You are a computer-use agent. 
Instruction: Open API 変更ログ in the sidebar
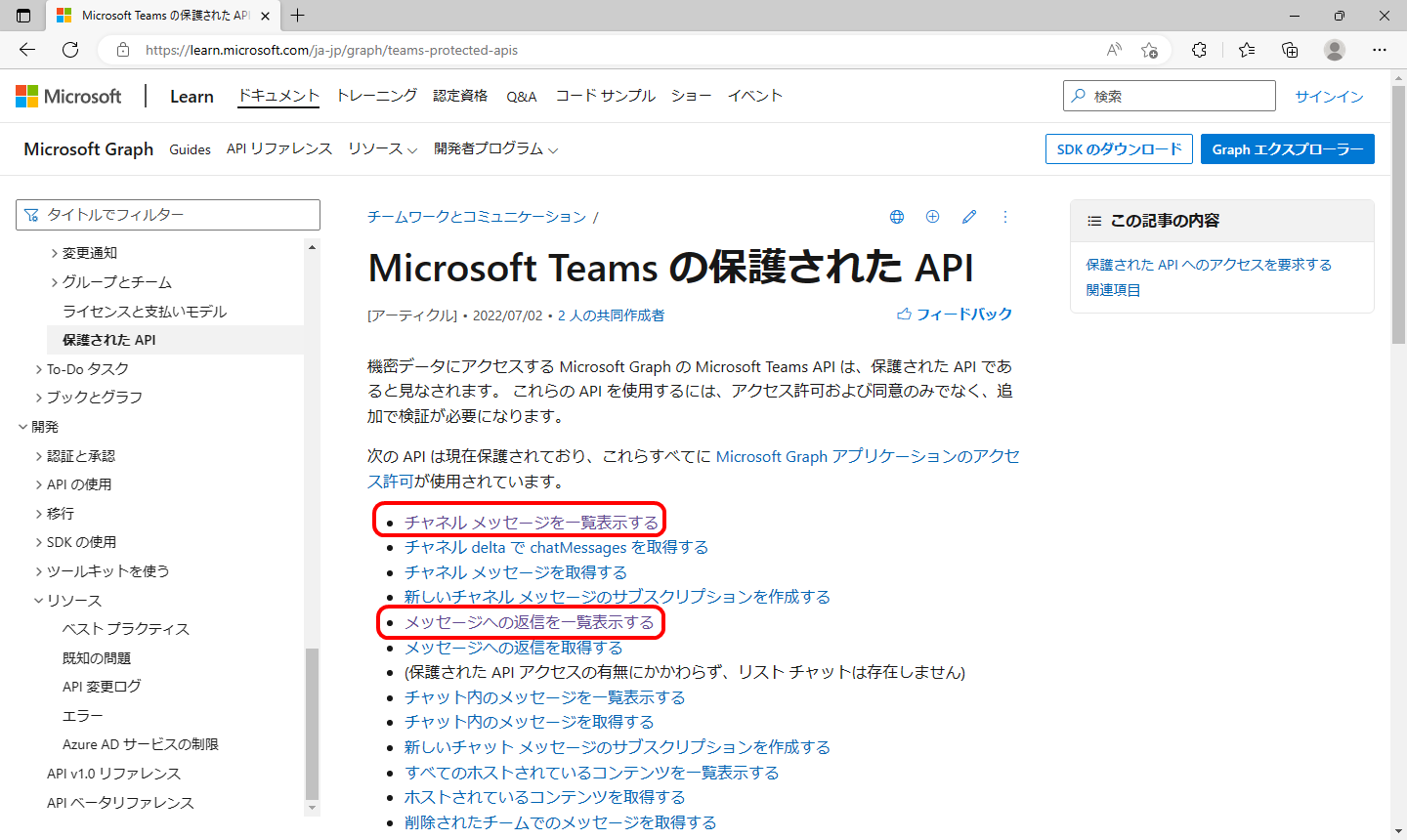pos(102,687)
